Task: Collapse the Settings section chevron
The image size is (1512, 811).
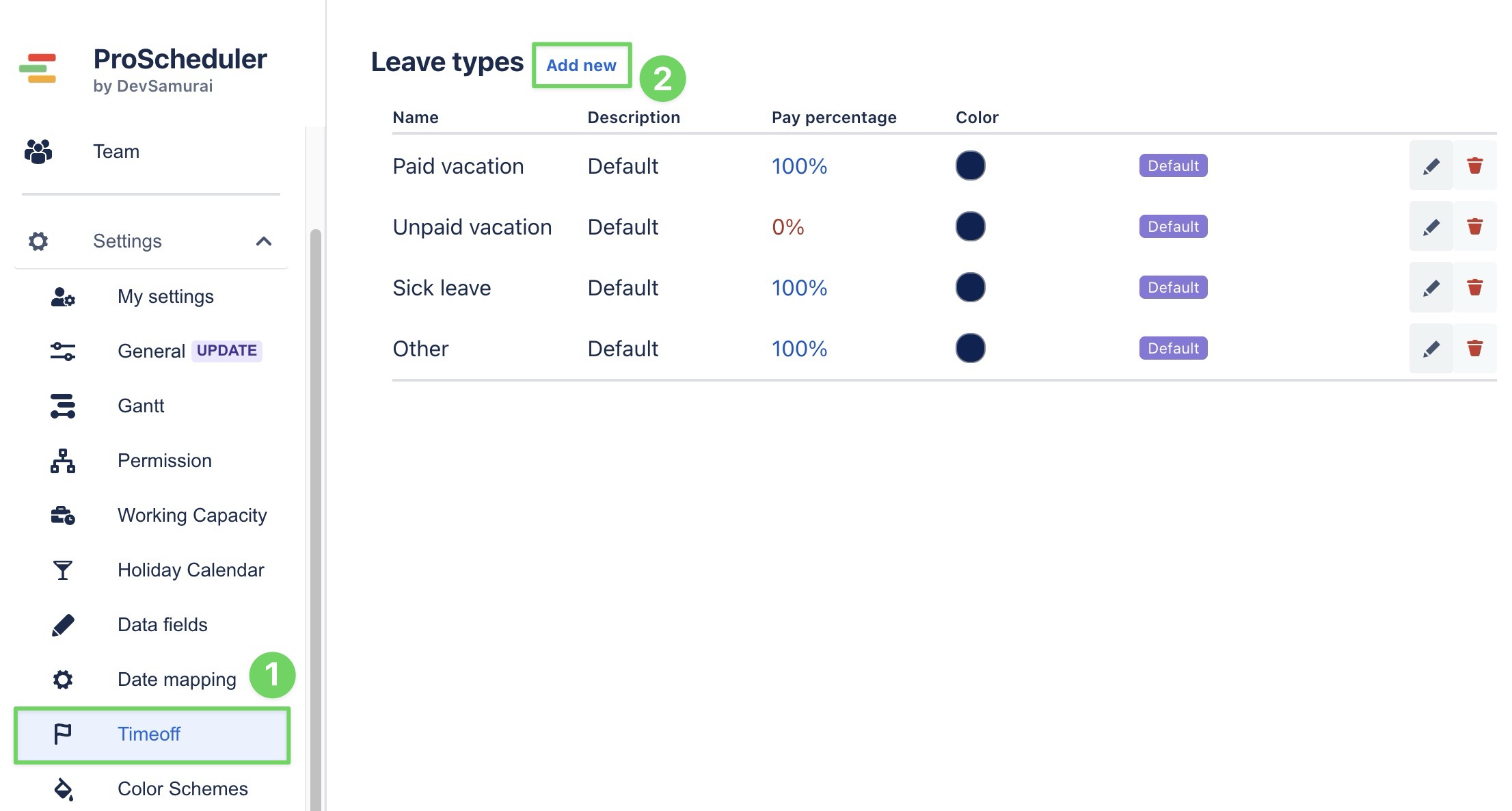Action: (264, 241)
